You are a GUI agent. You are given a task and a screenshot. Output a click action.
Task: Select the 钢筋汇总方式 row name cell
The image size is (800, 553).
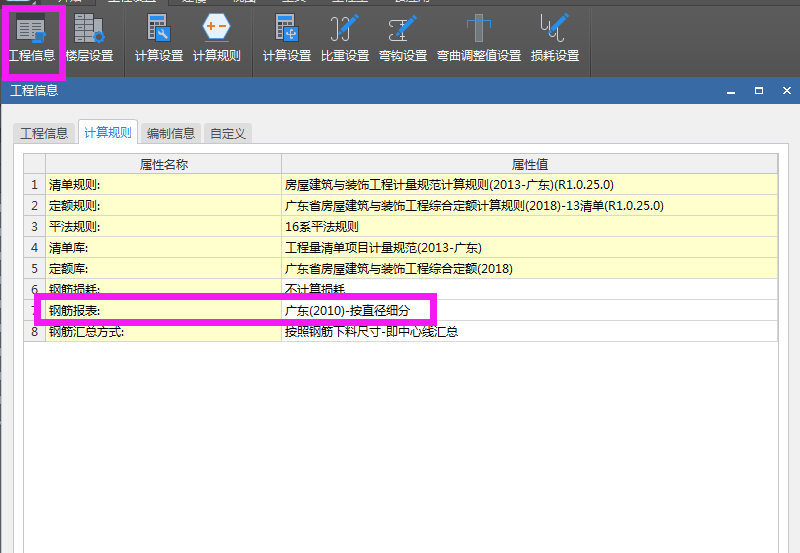[164, 332]
